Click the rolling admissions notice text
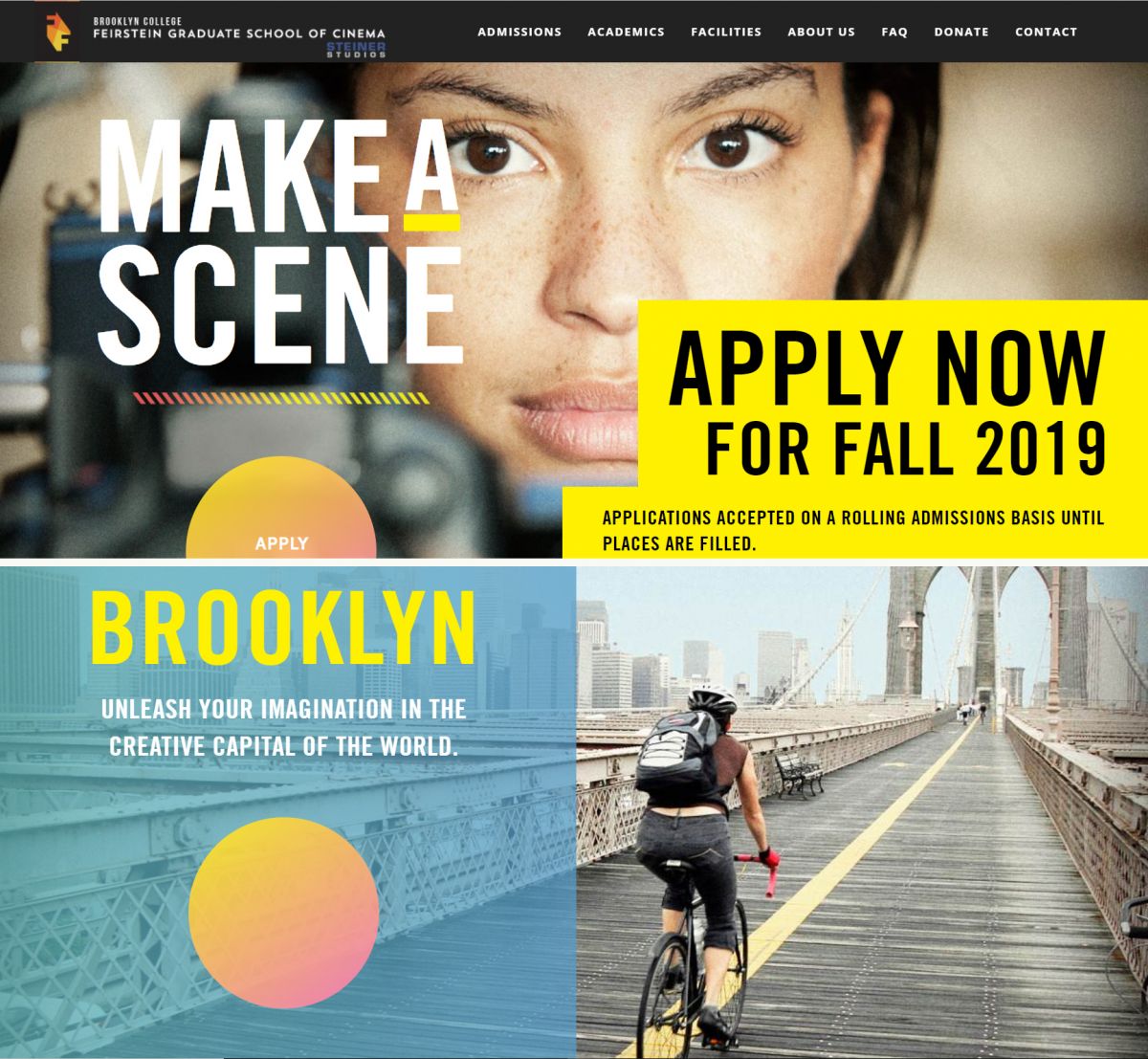Viewport: 1148px width, 1059px height. 853,531
